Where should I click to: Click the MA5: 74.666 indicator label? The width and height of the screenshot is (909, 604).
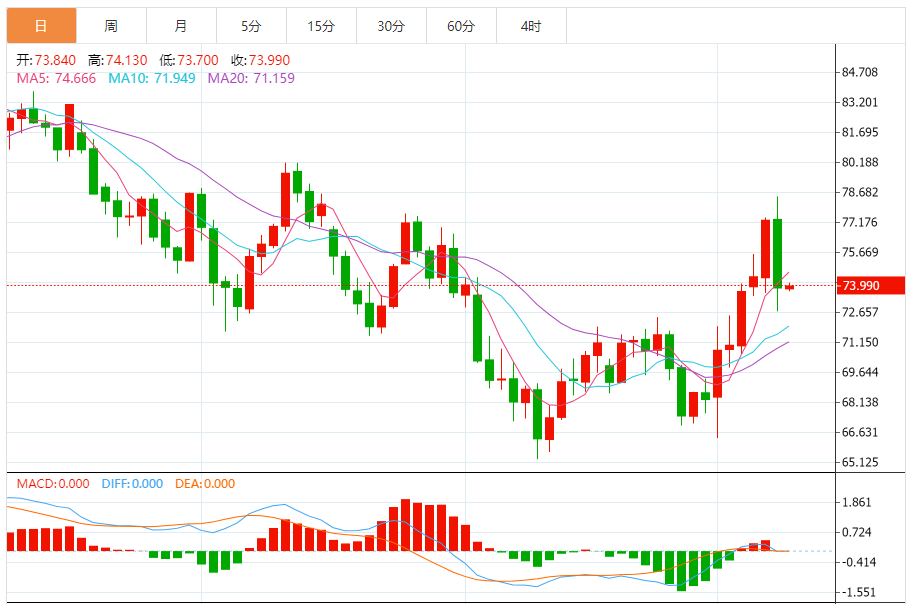point(56,78)
